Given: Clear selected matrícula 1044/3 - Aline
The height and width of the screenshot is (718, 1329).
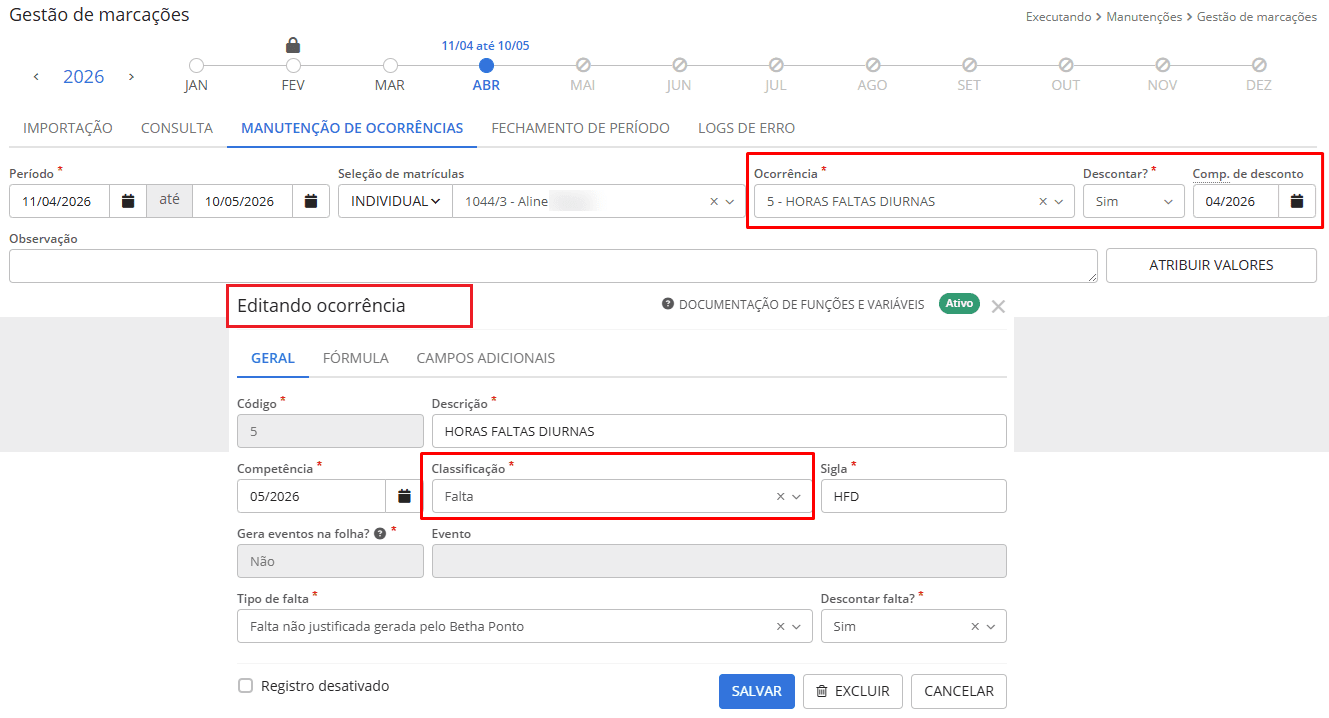Looking at the screenshot, I should tap(714, 201).
